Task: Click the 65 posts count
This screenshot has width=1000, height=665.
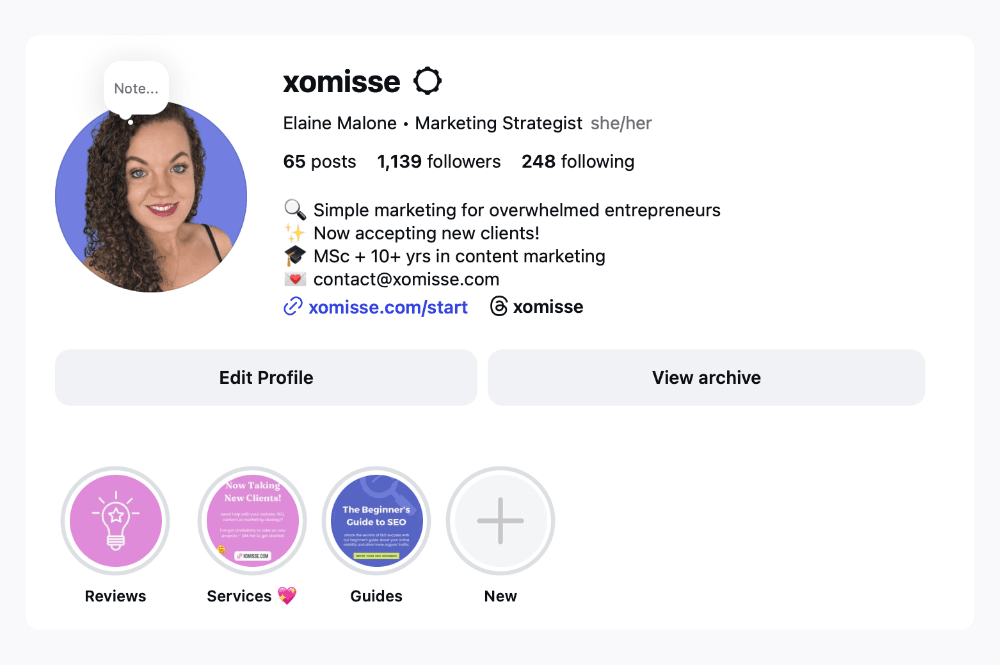Action: (320, 161)
